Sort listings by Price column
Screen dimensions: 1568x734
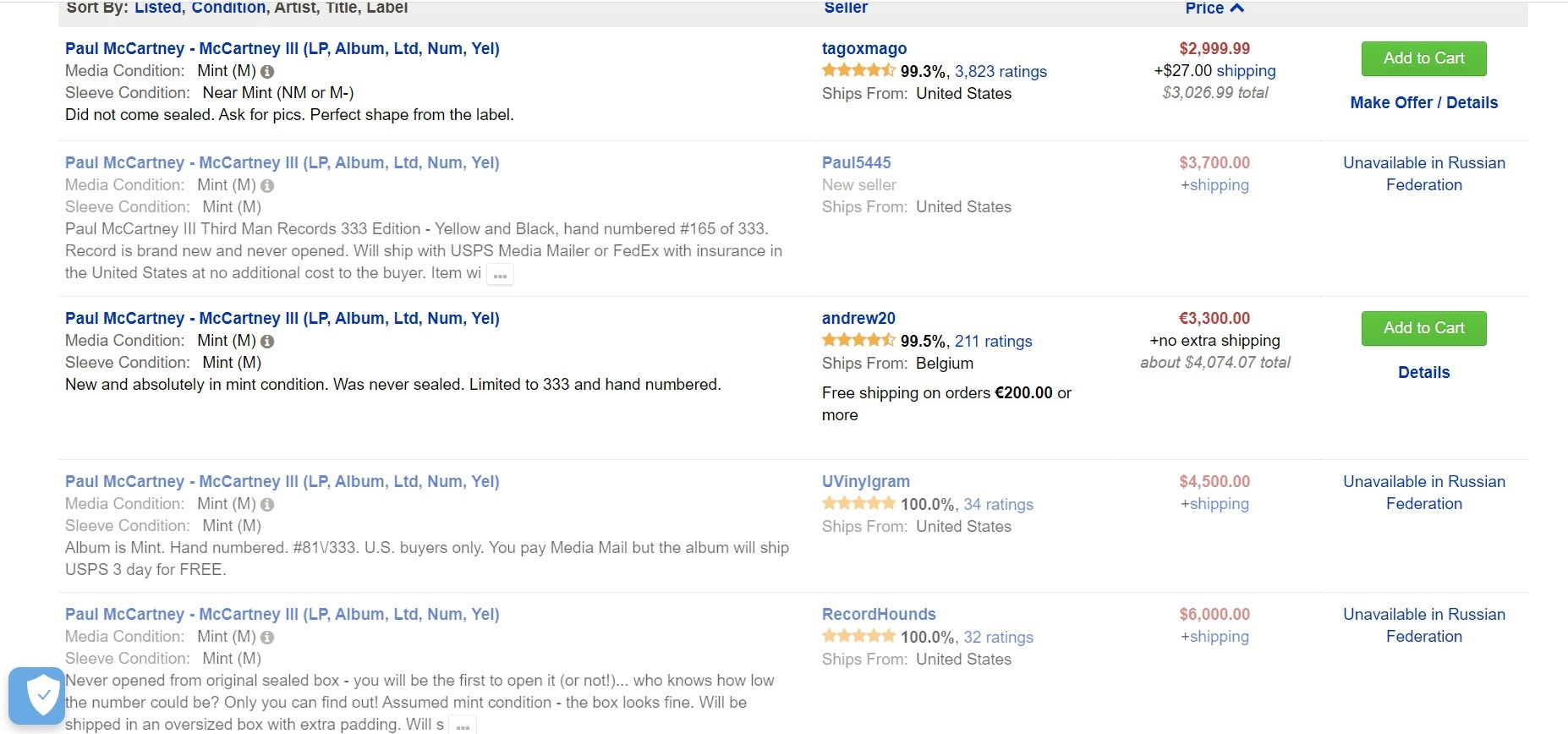(1204, 8)
